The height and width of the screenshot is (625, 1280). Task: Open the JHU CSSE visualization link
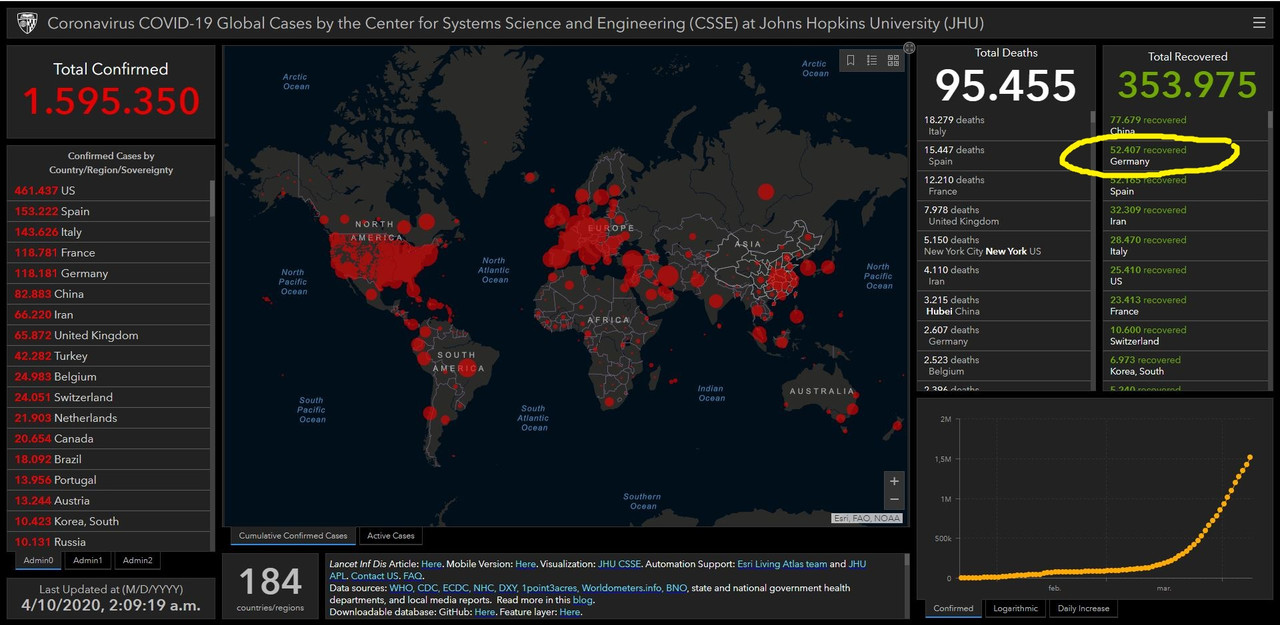[x=619, y=564]
